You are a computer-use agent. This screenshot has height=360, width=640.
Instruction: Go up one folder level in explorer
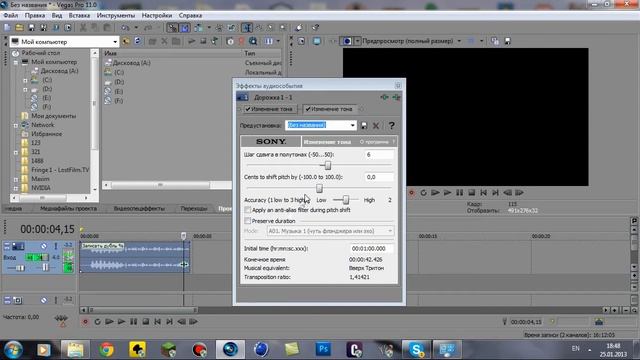click(126, 41)
